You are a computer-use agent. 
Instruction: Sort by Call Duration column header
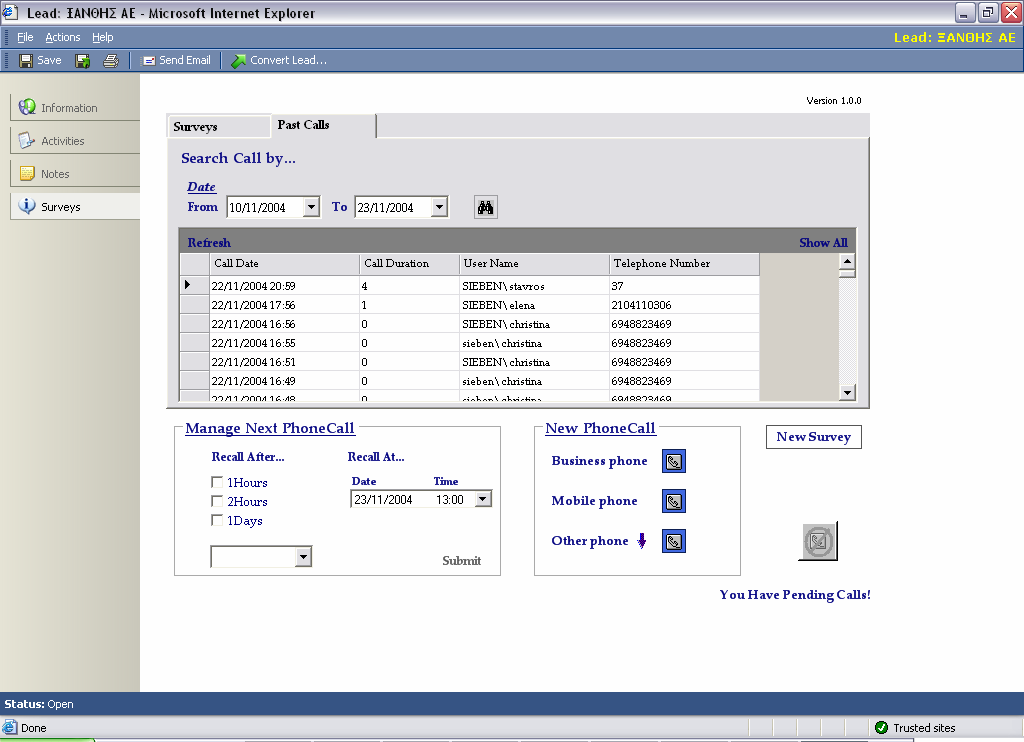pyautogui.click(x=409, y=264)
